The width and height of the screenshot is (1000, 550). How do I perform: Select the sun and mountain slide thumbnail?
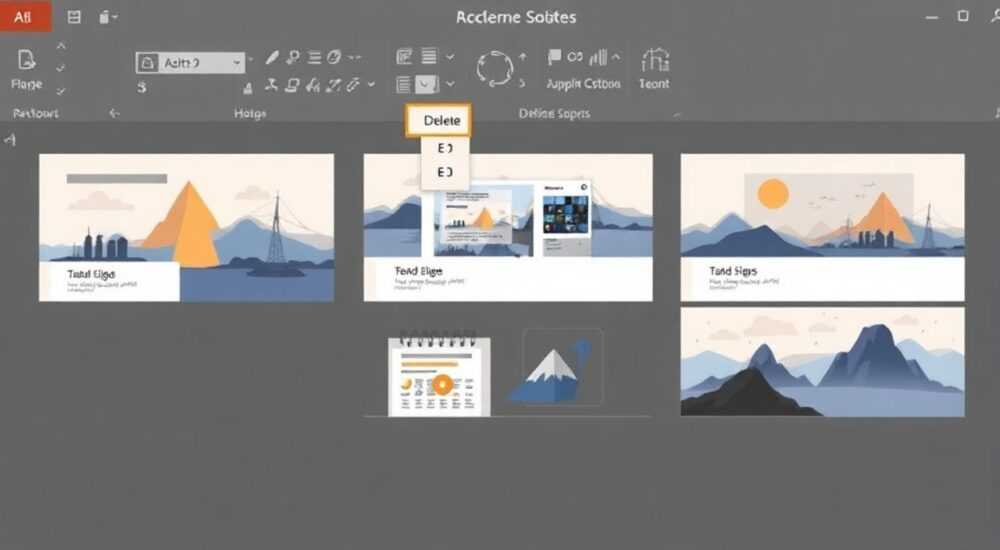[823, 227]
